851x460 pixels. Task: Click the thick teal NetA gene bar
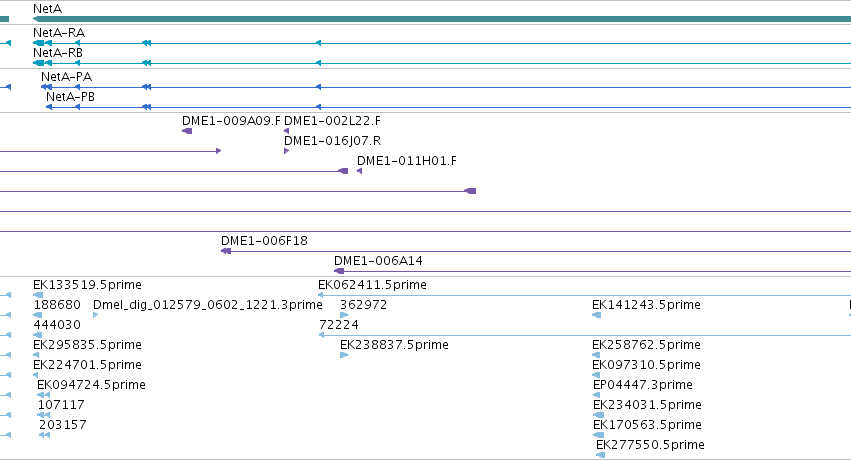(x=442, y=19)
